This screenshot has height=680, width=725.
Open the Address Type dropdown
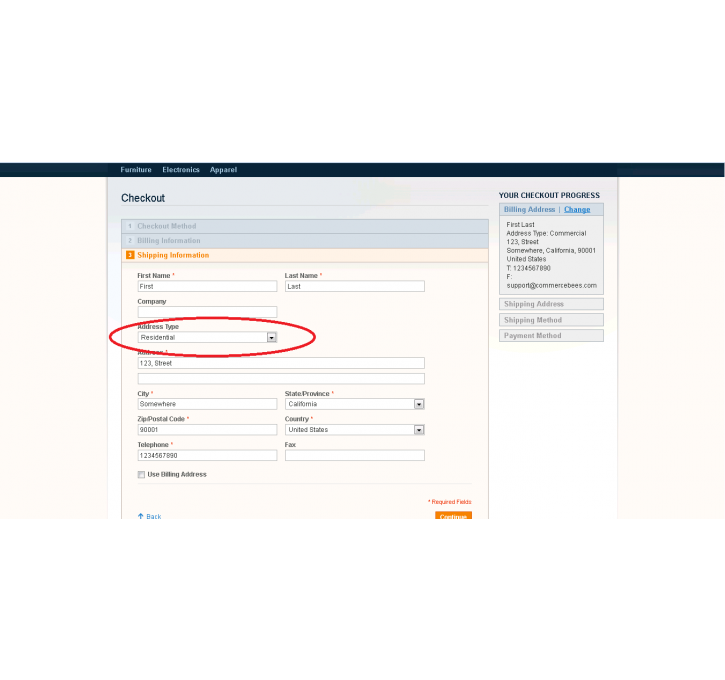207,337
